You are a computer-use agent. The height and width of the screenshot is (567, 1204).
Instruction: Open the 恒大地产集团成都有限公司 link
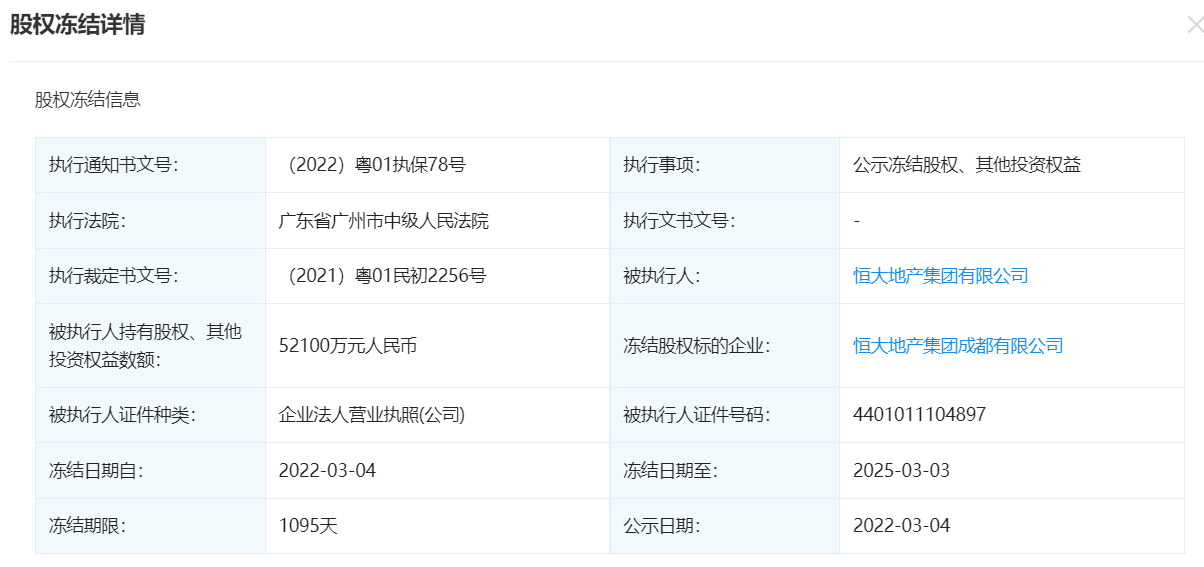point(958,346)
